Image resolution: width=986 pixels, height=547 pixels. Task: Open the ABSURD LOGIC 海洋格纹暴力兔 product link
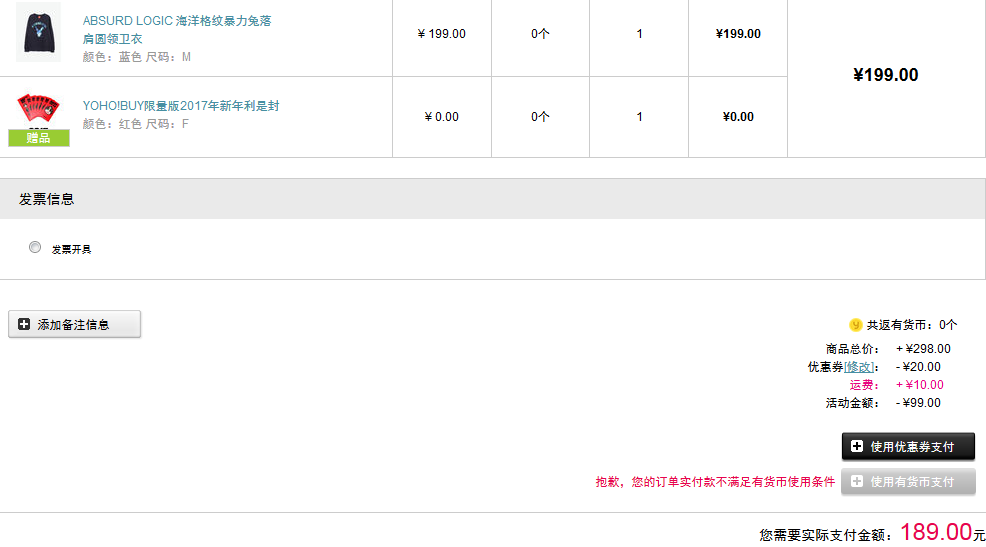(x=177, y=21)
